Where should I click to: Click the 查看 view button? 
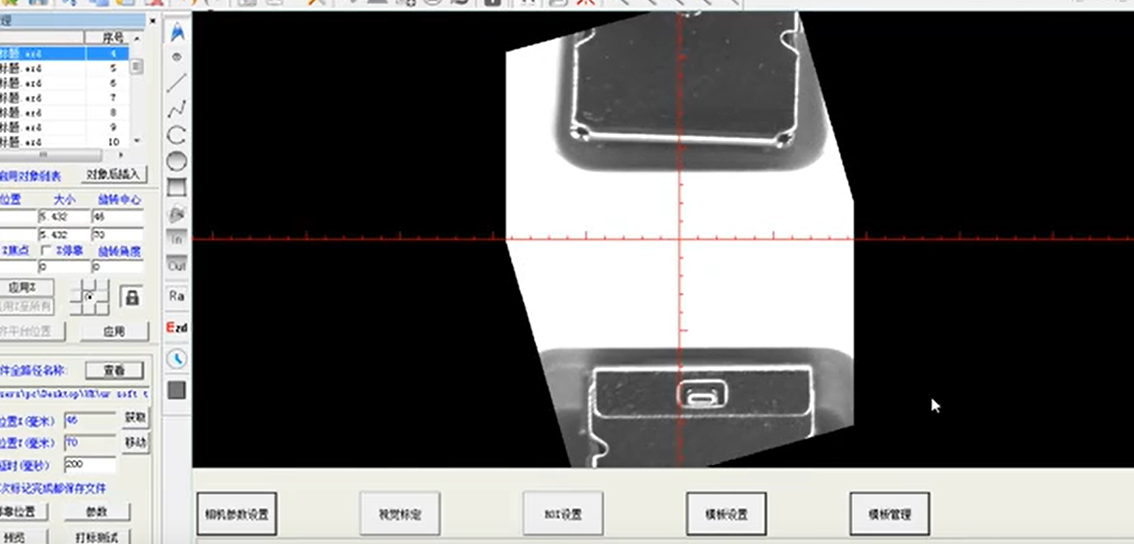(114, 370)
